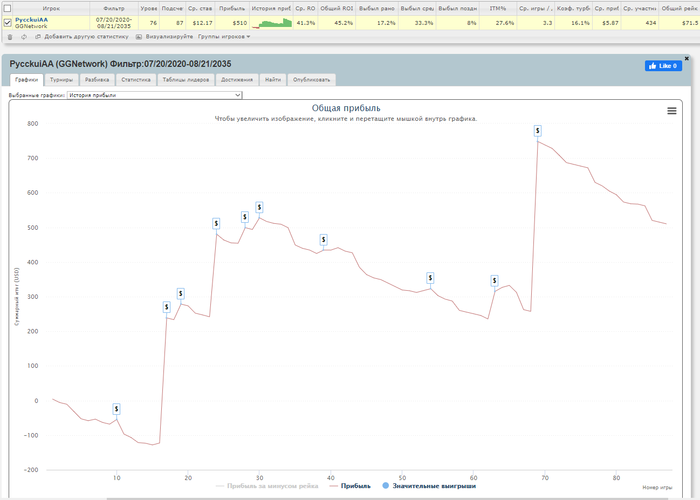The image size is (700, 500).
Task: Open the Найти tab
Action: click(x=273, y=79)
